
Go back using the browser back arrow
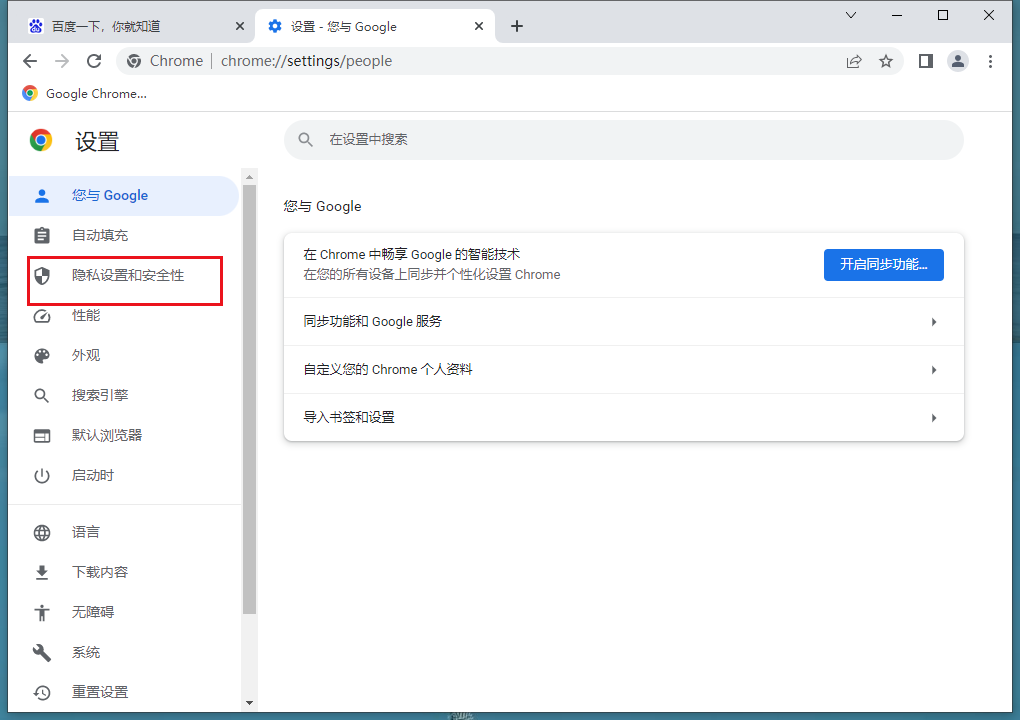[x=30, y=61]
